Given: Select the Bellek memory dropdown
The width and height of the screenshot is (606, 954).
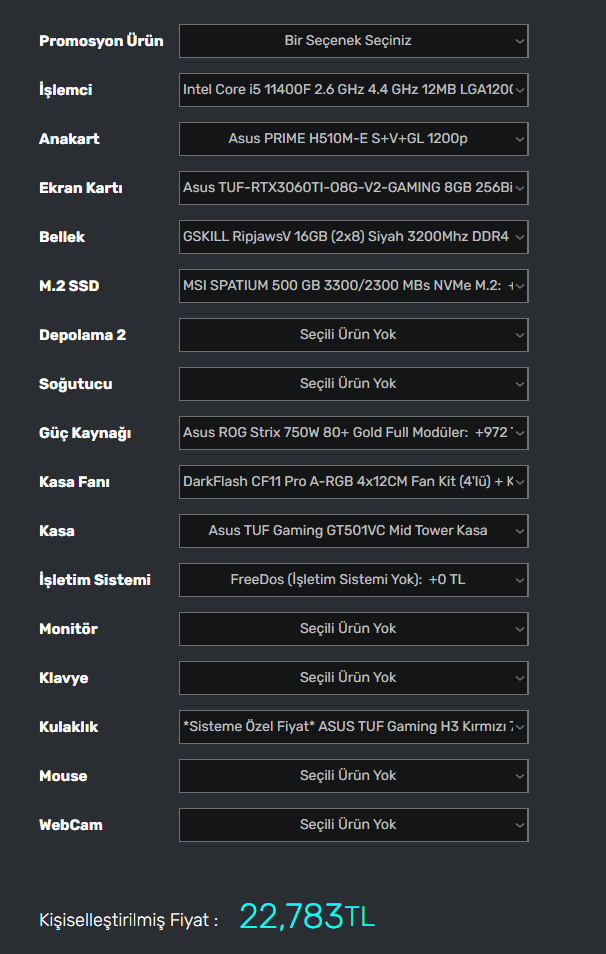Looking at the screenshot, I should tap(353, 237).
